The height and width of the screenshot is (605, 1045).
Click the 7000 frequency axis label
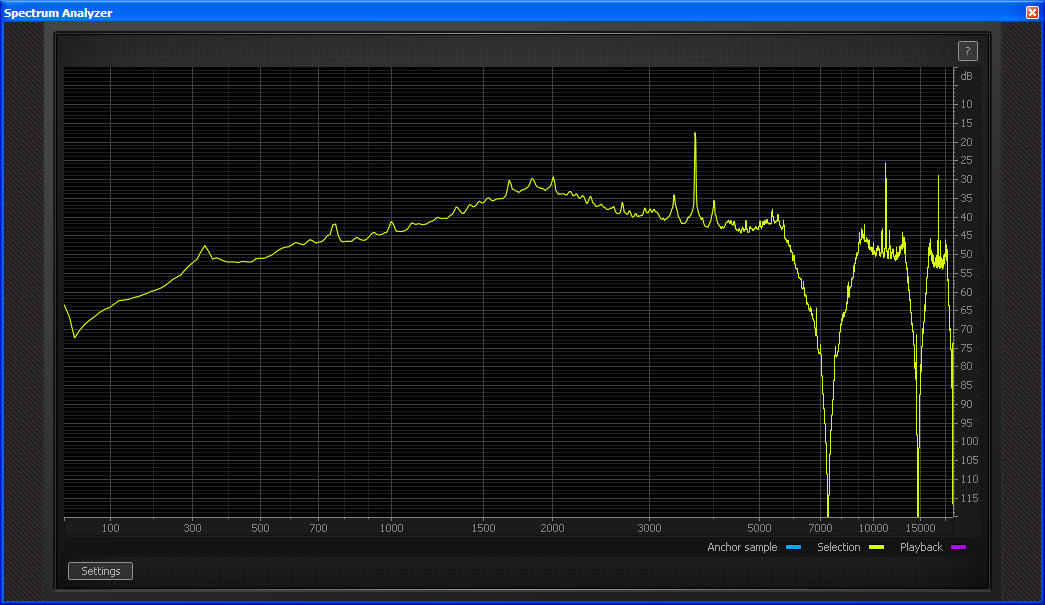(x=820, y=528)
